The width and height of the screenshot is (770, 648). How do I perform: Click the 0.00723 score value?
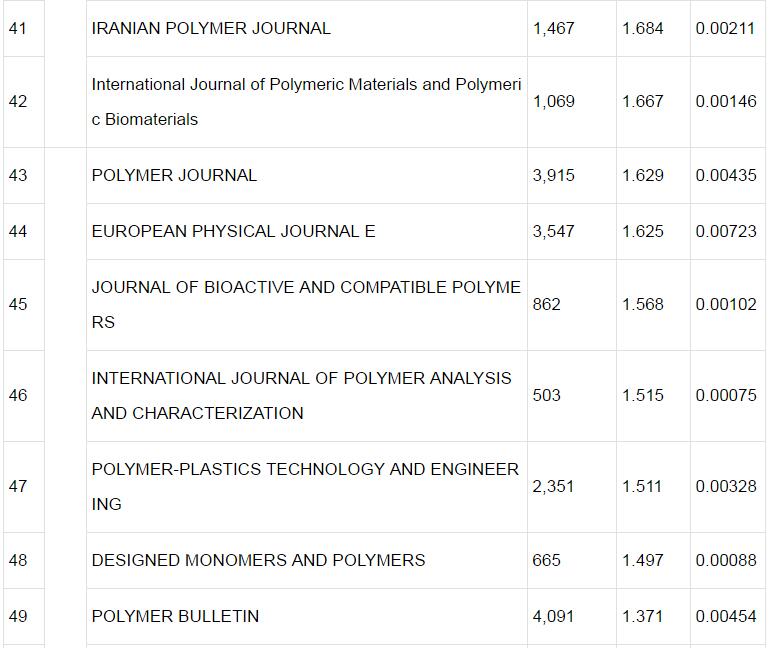[726, 231]
